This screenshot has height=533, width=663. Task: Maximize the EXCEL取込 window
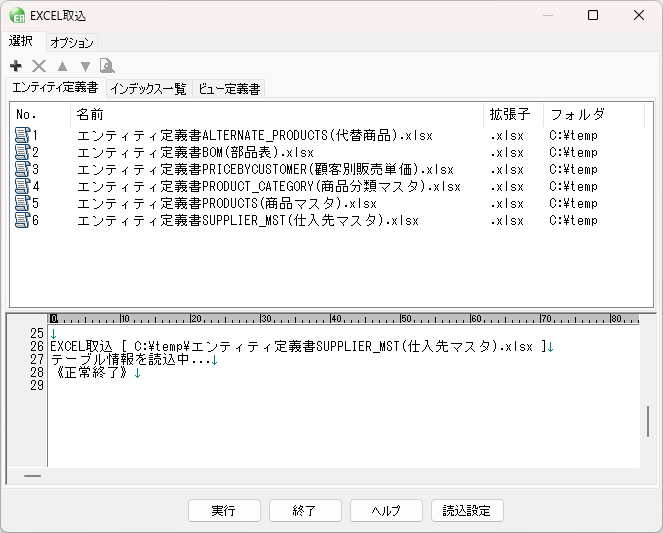[593, 15]
